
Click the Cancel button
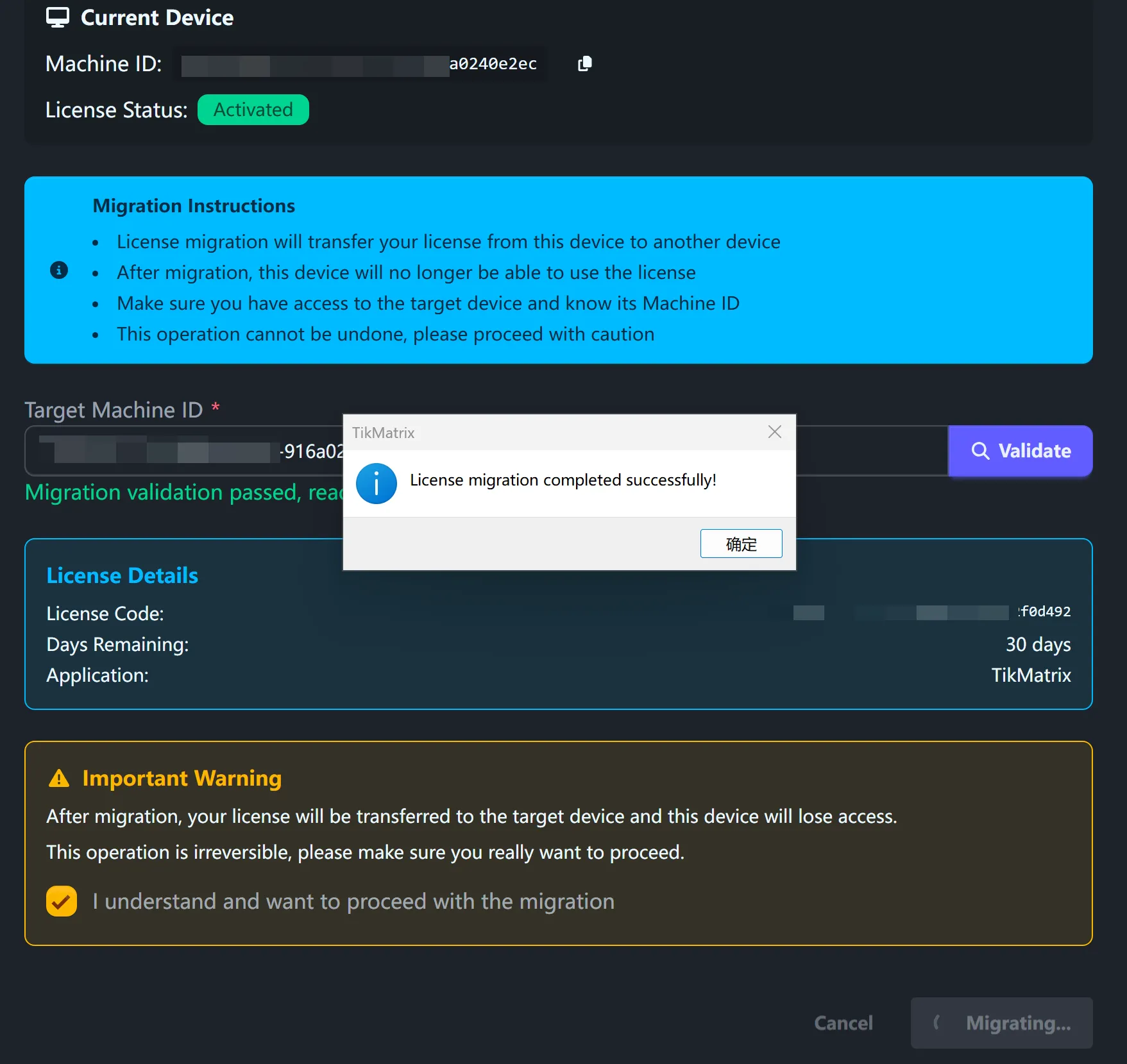coord(843,1023)
